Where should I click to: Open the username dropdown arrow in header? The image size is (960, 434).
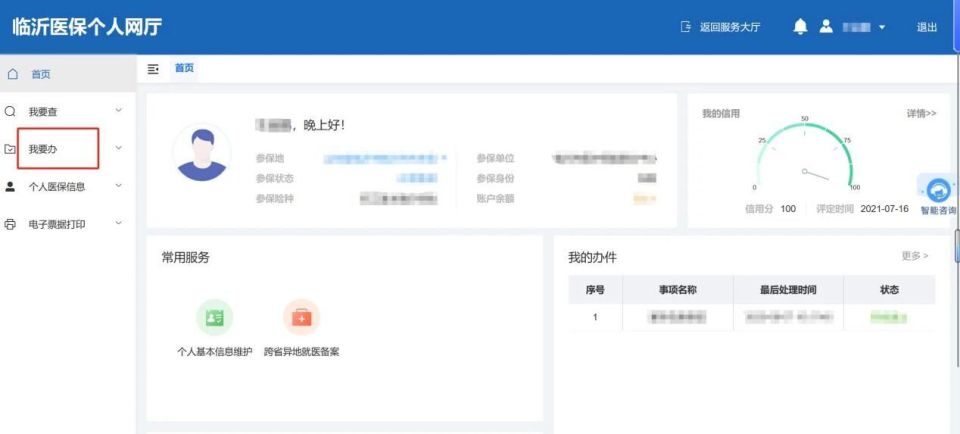pos(882,28)
